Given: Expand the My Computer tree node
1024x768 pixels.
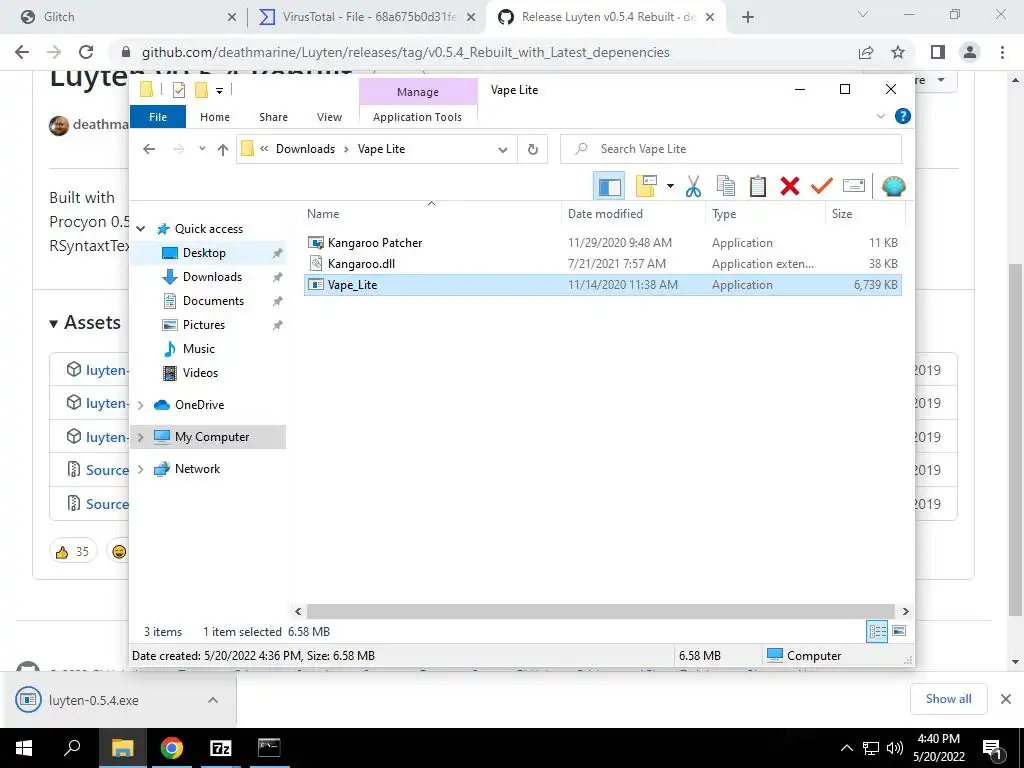Looking at the screenshot, I should tap(140, 437).
